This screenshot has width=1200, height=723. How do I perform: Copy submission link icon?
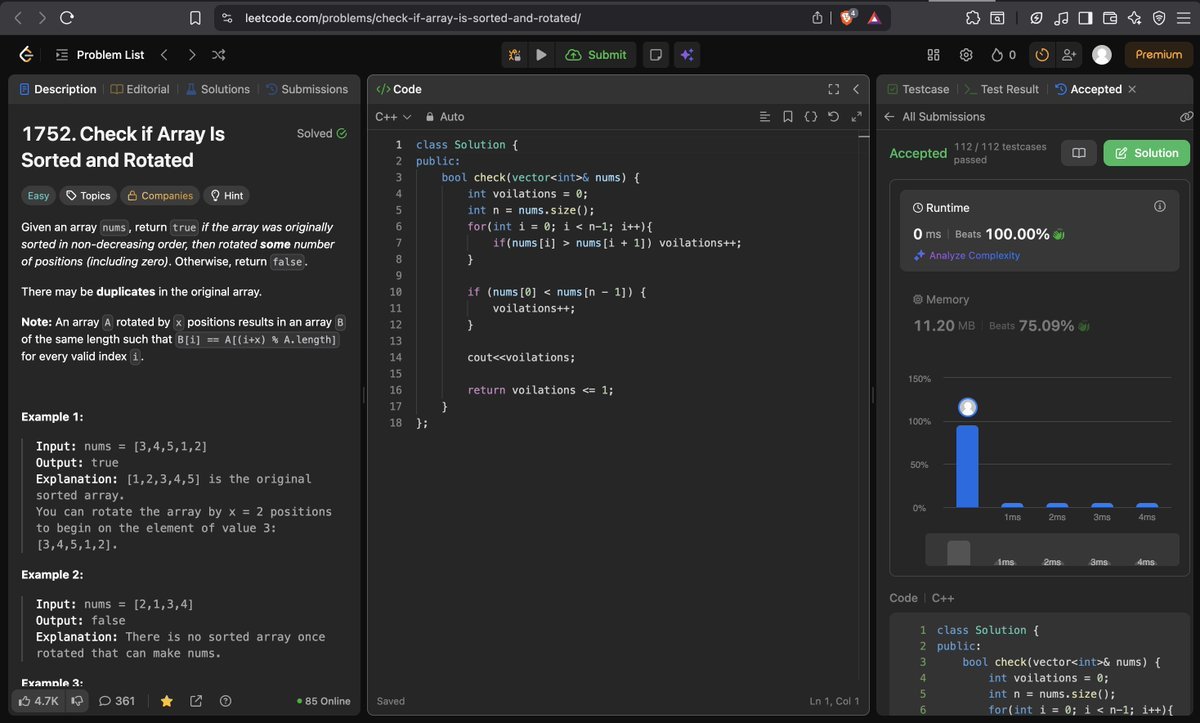(1186, 117)
